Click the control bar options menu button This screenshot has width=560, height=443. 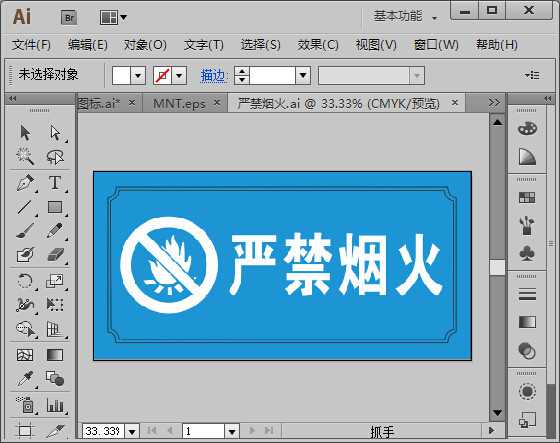point(532,75)
